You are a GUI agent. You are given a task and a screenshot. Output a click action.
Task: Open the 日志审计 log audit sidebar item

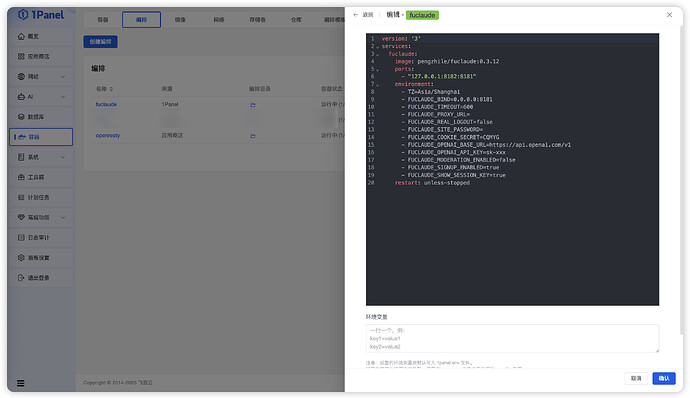click(x=41, y=237)
